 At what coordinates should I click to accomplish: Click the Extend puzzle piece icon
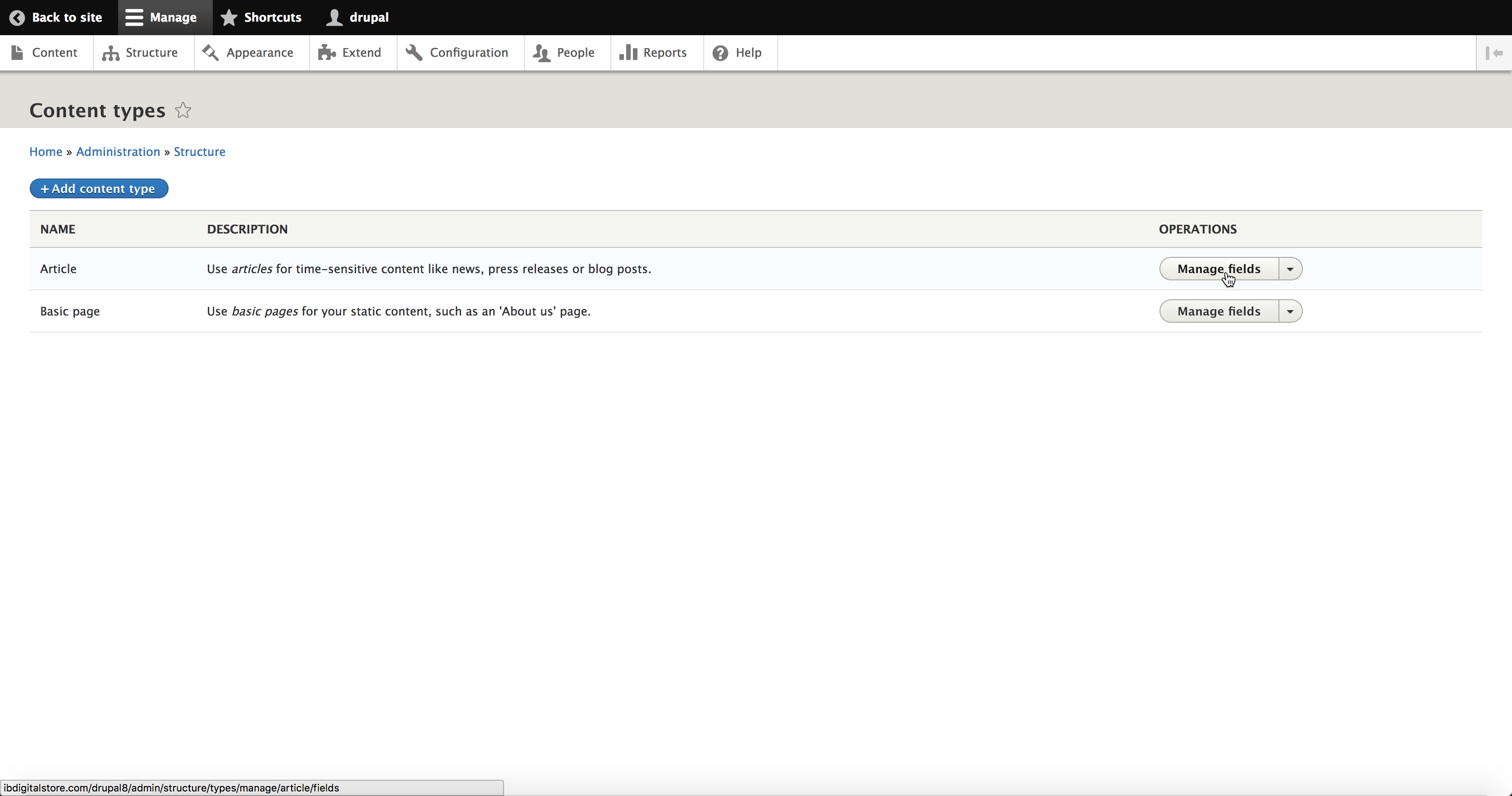pos(326,53)
